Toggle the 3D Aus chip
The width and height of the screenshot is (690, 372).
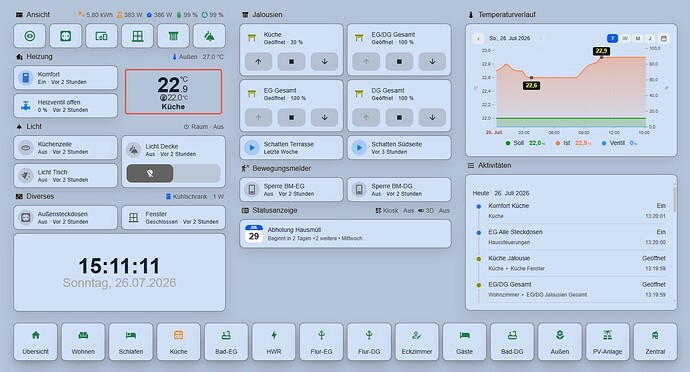[433, 210]
